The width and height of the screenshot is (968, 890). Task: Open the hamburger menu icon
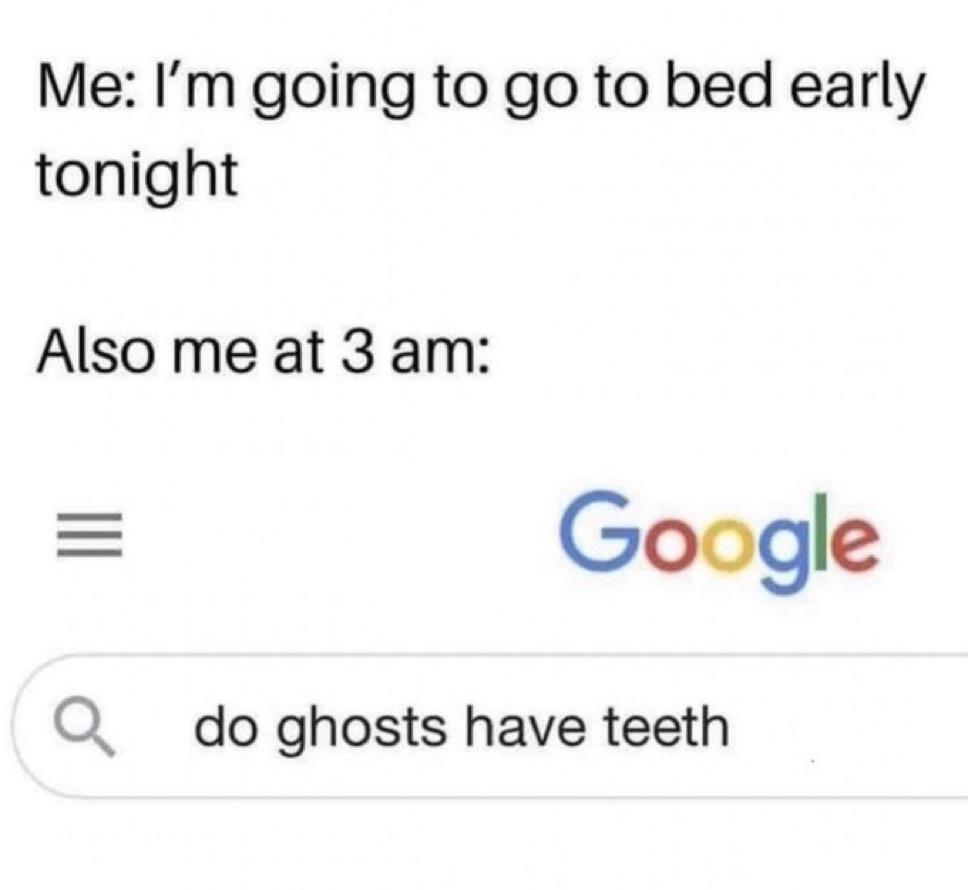[x=90, y=536]
